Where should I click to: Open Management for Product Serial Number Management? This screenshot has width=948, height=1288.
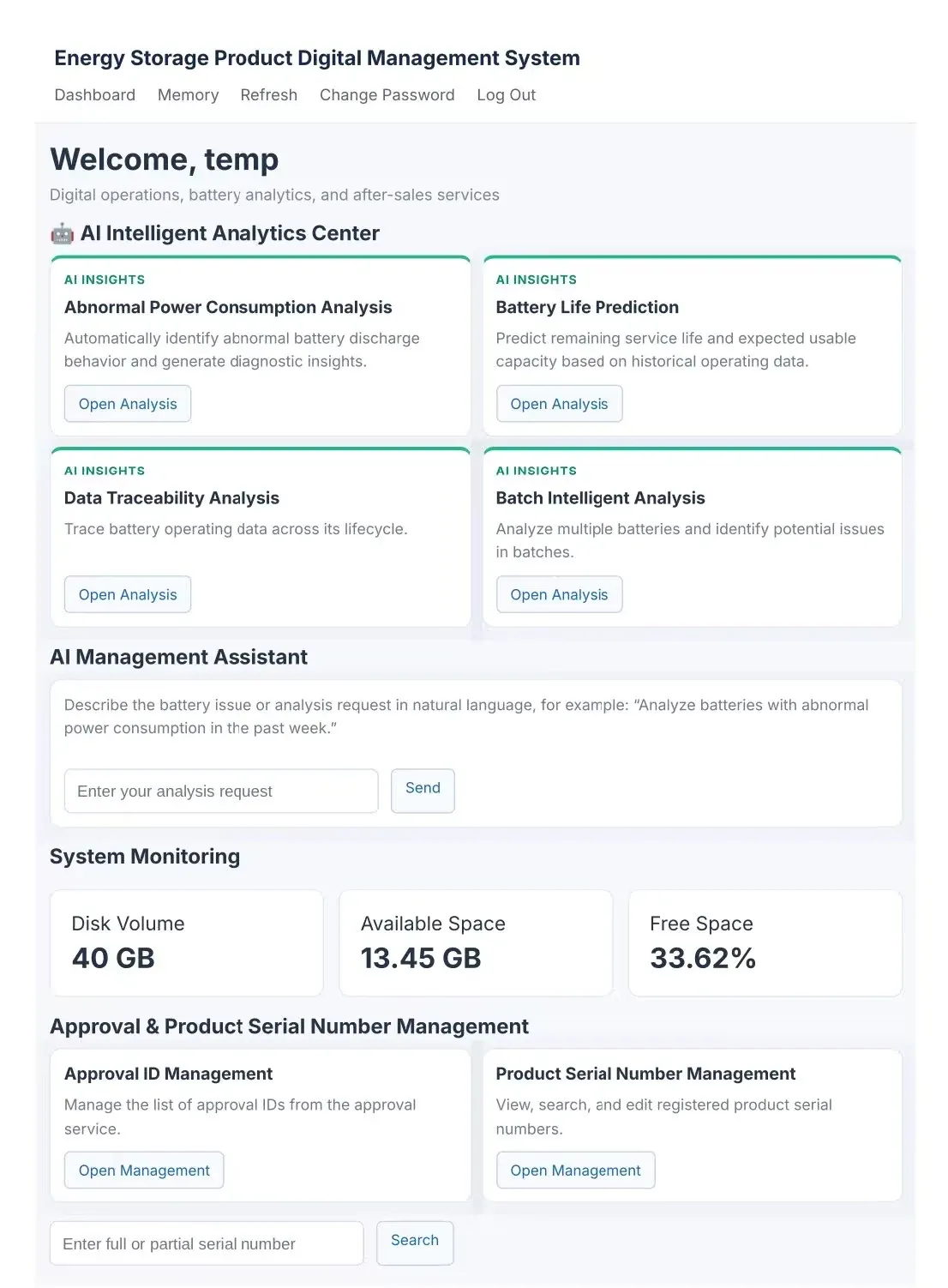575,1171
